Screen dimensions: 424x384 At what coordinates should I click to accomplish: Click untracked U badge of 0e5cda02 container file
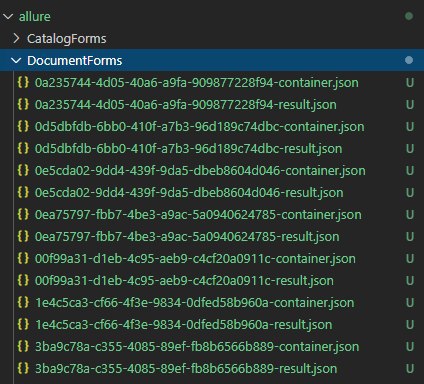pyautogui.click(x=410, y=171)
